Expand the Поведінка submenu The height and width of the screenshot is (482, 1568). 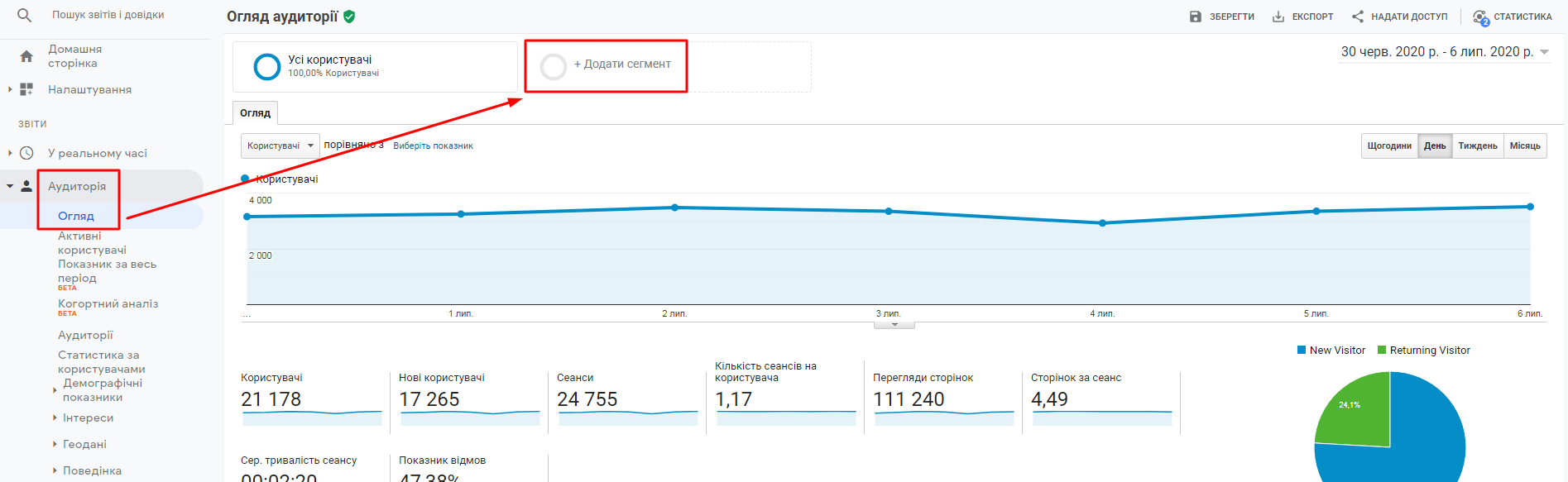(x=55, y=470)
